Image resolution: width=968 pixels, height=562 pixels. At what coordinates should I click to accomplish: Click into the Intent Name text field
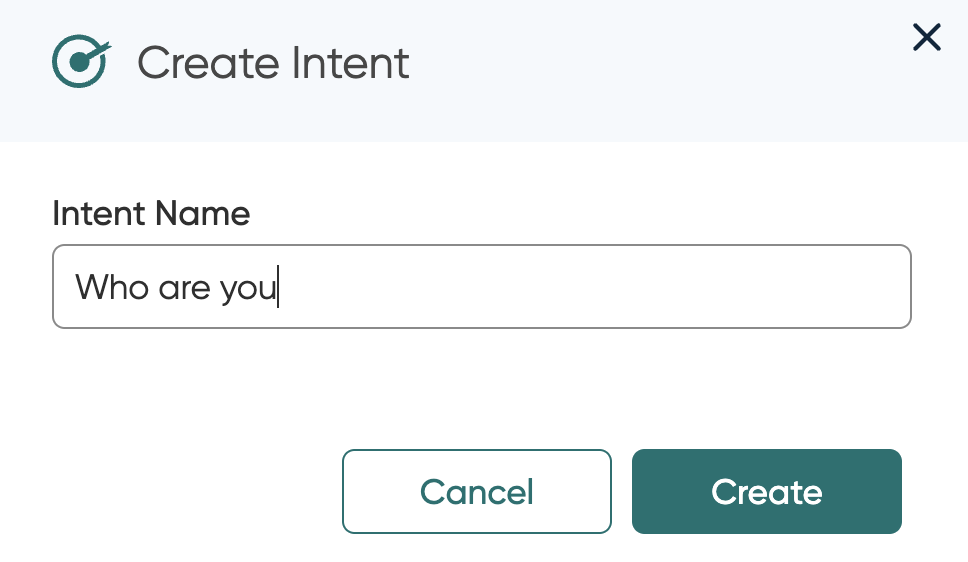[482, 287]
